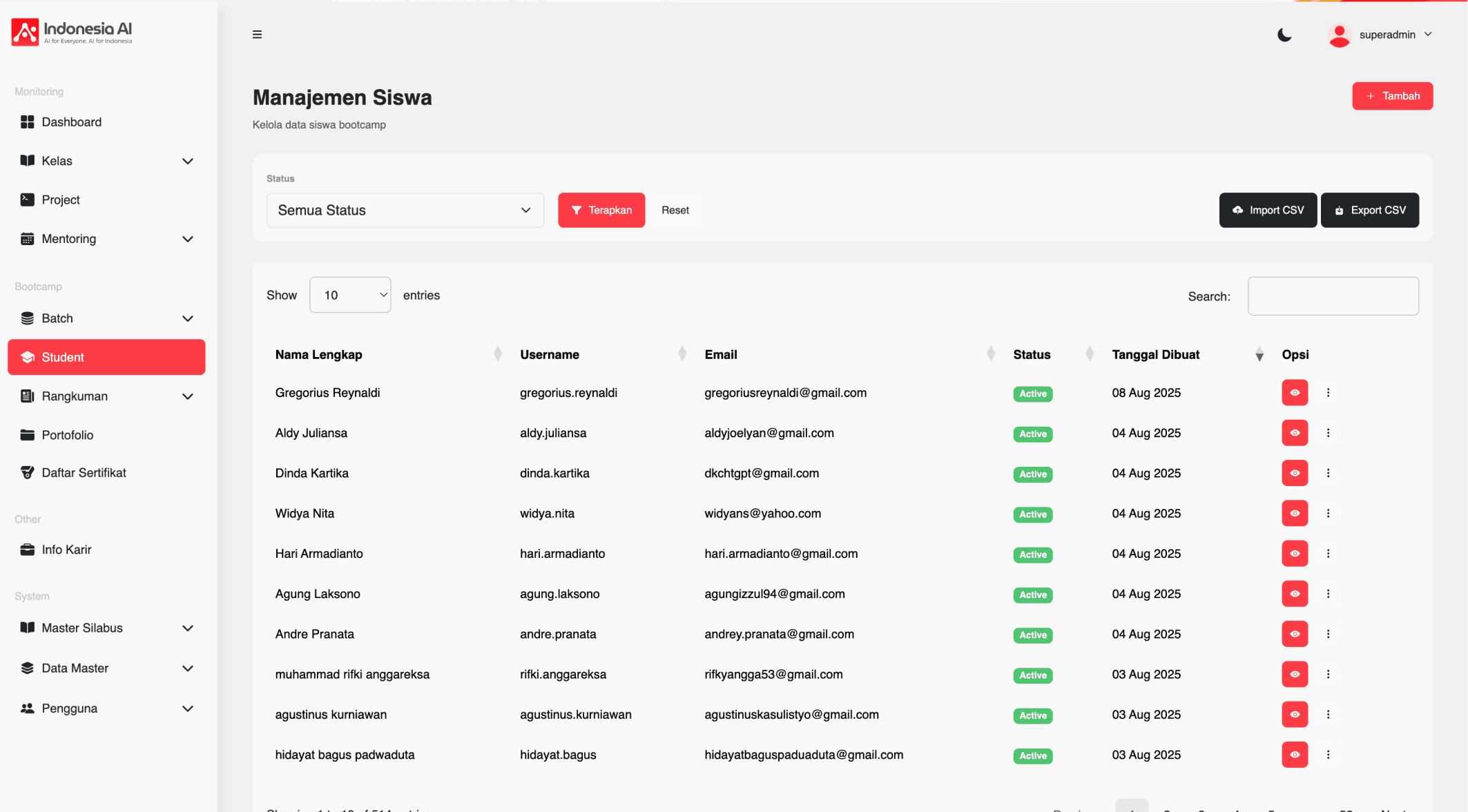View agustinus kurniawan details eye icon
1468x812 pixels.
[1295, 715]
